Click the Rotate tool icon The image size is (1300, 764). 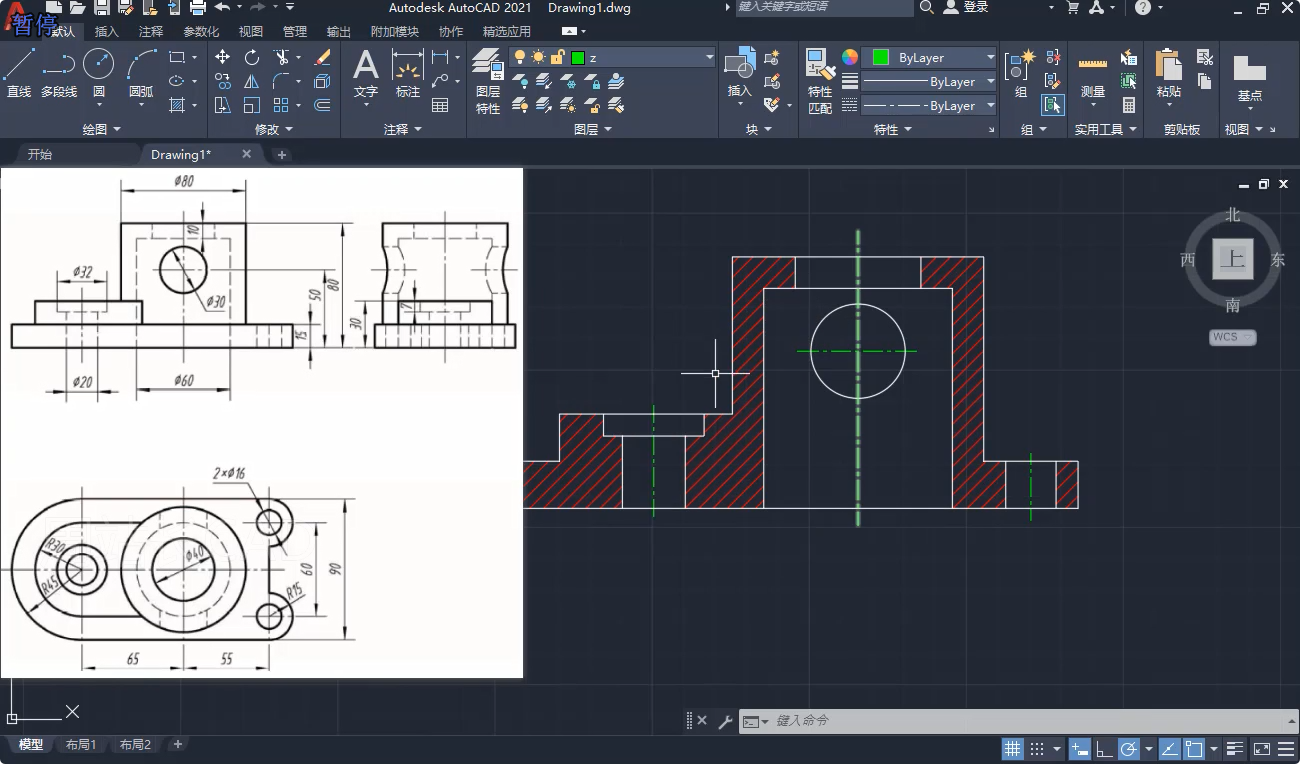[252, 57]
